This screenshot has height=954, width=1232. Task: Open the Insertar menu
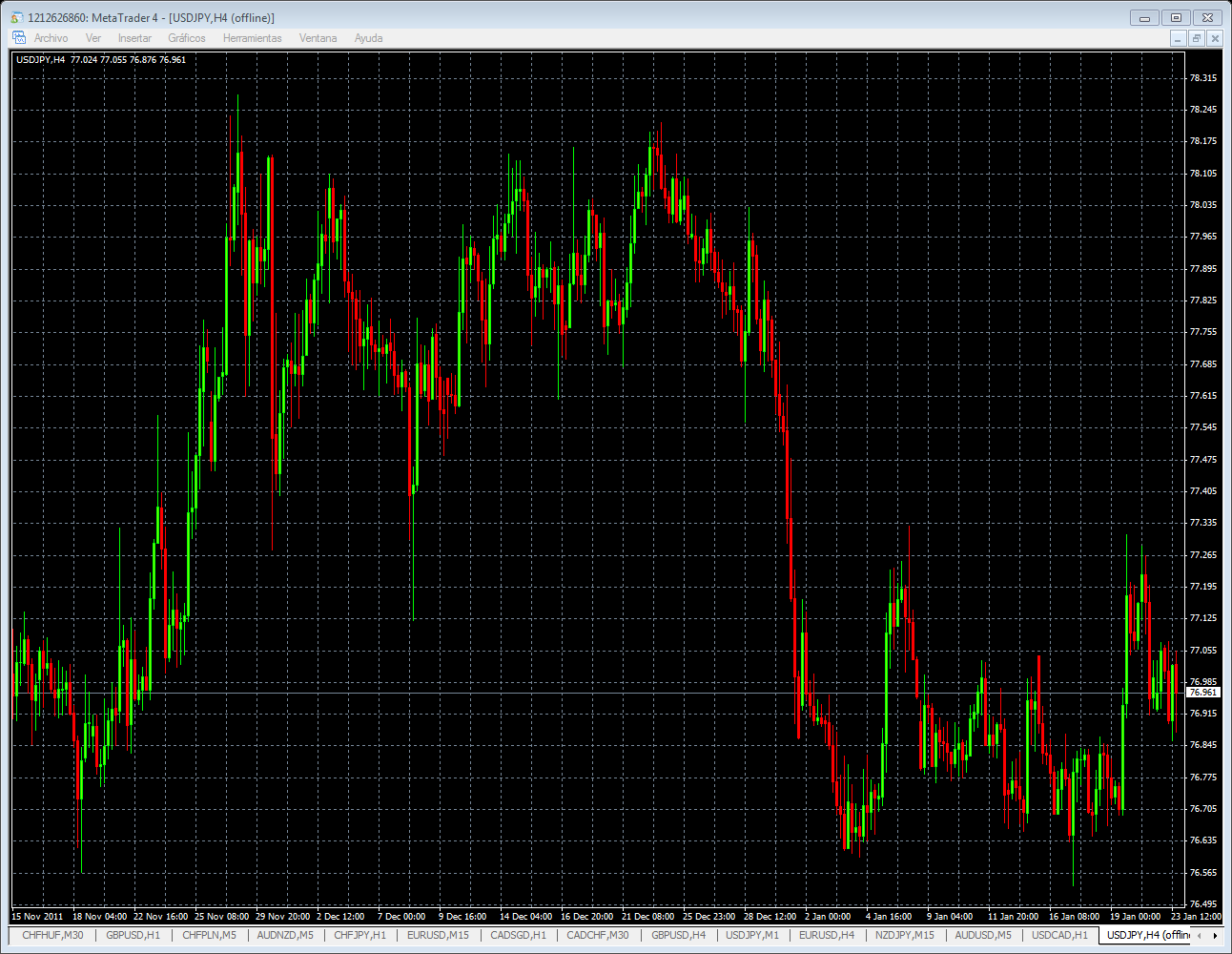point(134,38)
